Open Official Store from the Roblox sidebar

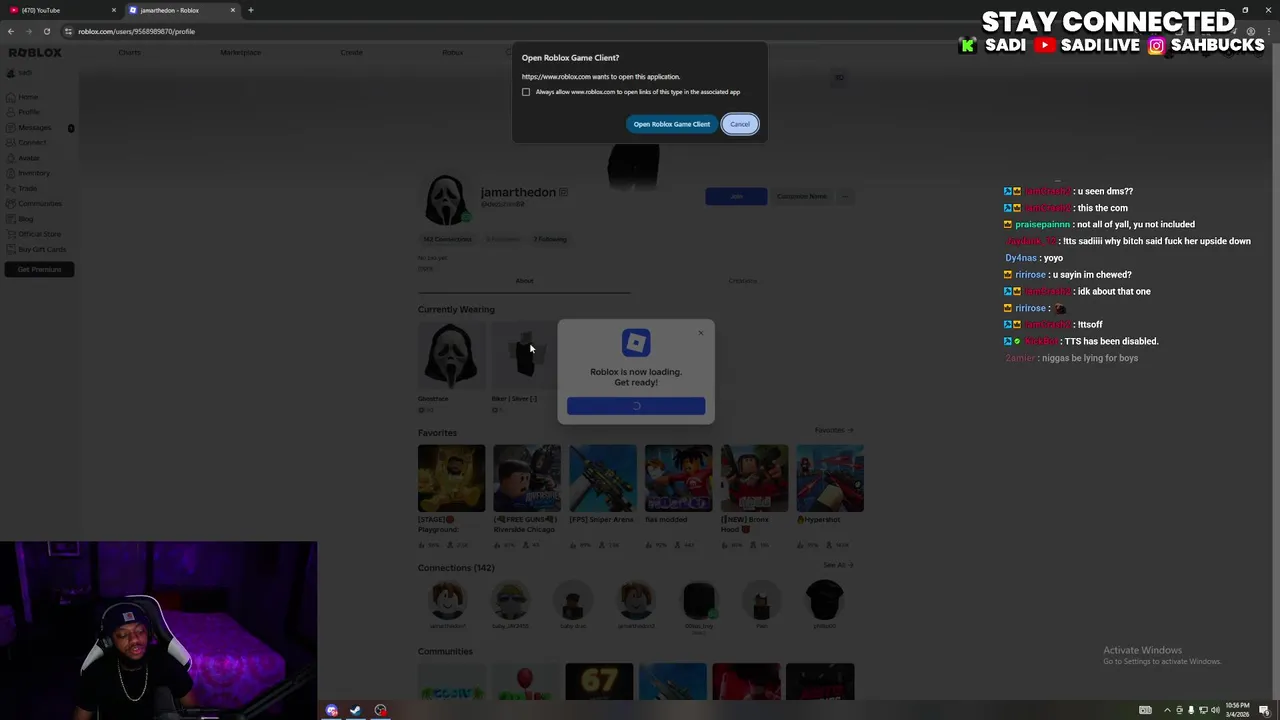click(x=39, y=233)
